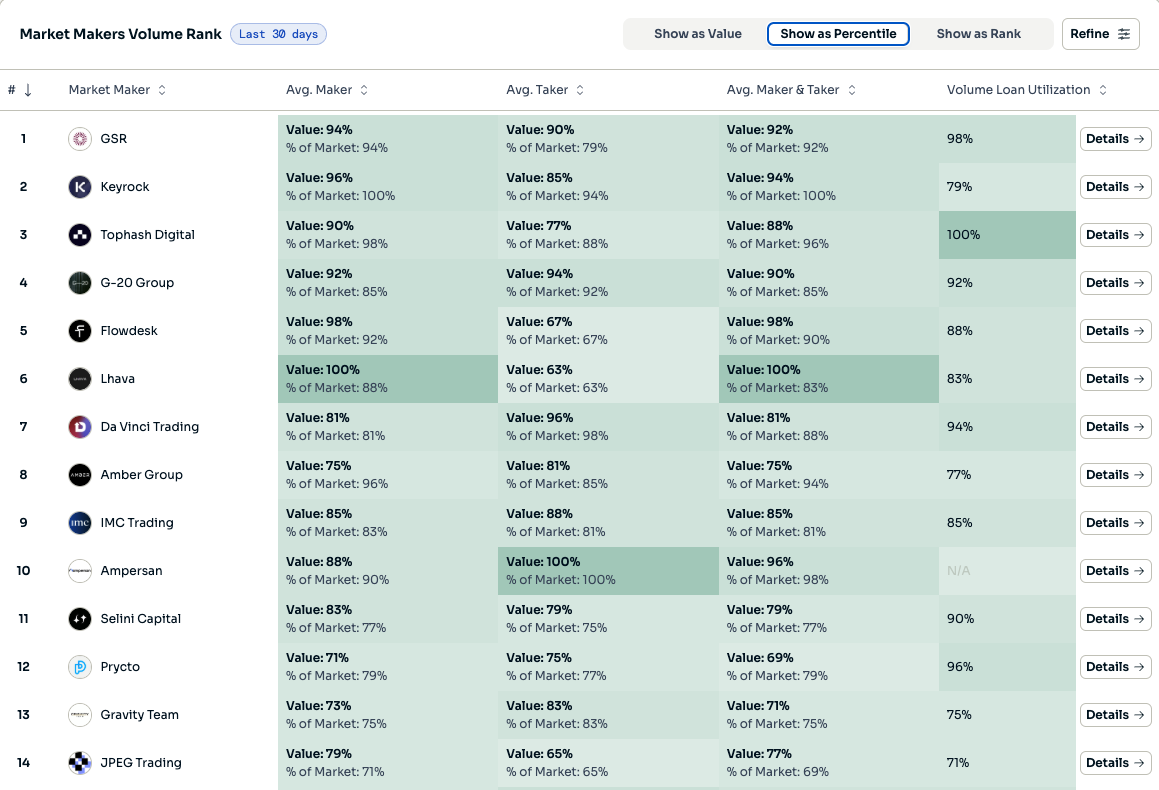The height and width of the screenshot is (790, 1159).
Task: Click the Prycto logo icon
Action: click(80, 667)
